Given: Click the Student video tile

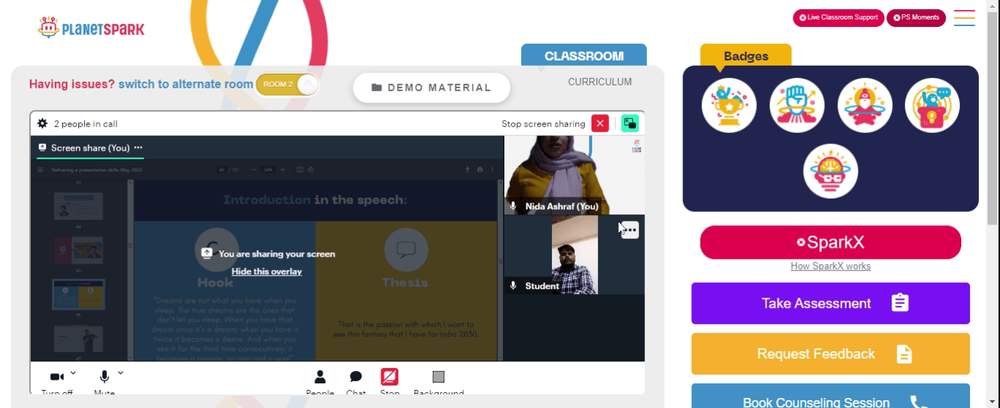Looking at the screenshot, I should pyautogui.click(x=575, y=254).
